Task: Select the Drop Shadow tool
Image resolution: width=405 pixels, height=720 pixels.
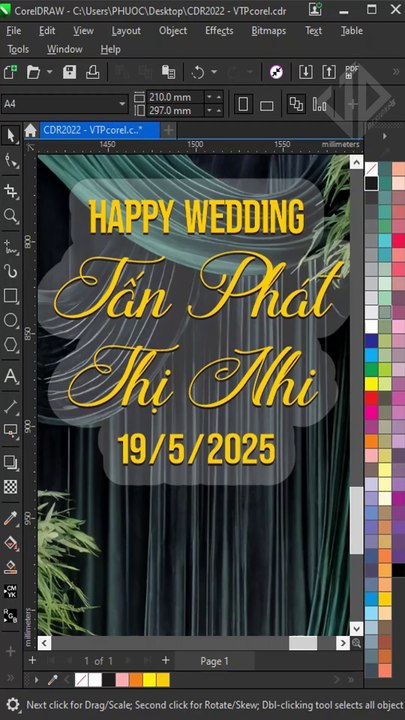Action: tap(10, 461)
